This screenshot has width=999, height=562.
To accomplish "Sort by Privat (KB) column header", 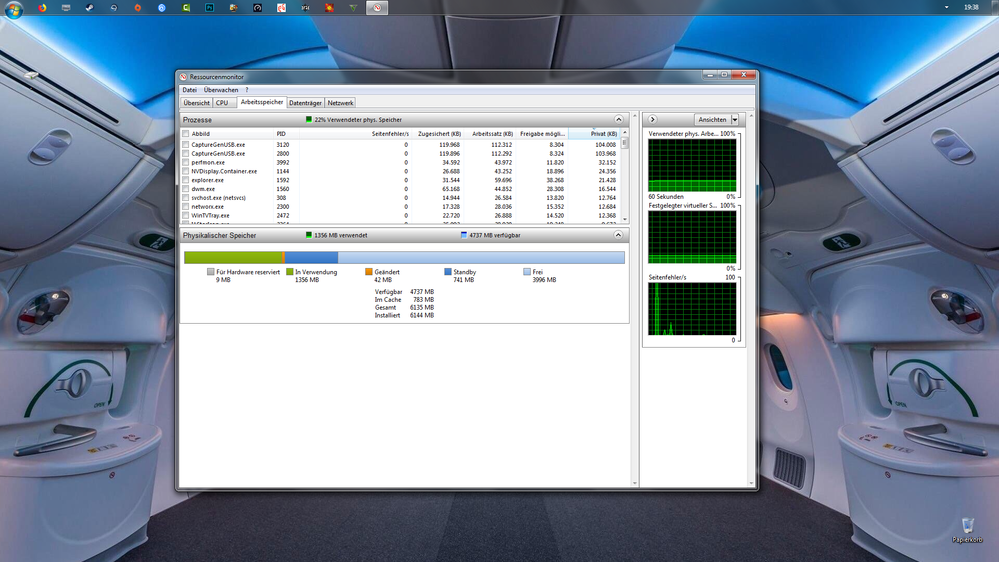I will (x=594, y=134).
